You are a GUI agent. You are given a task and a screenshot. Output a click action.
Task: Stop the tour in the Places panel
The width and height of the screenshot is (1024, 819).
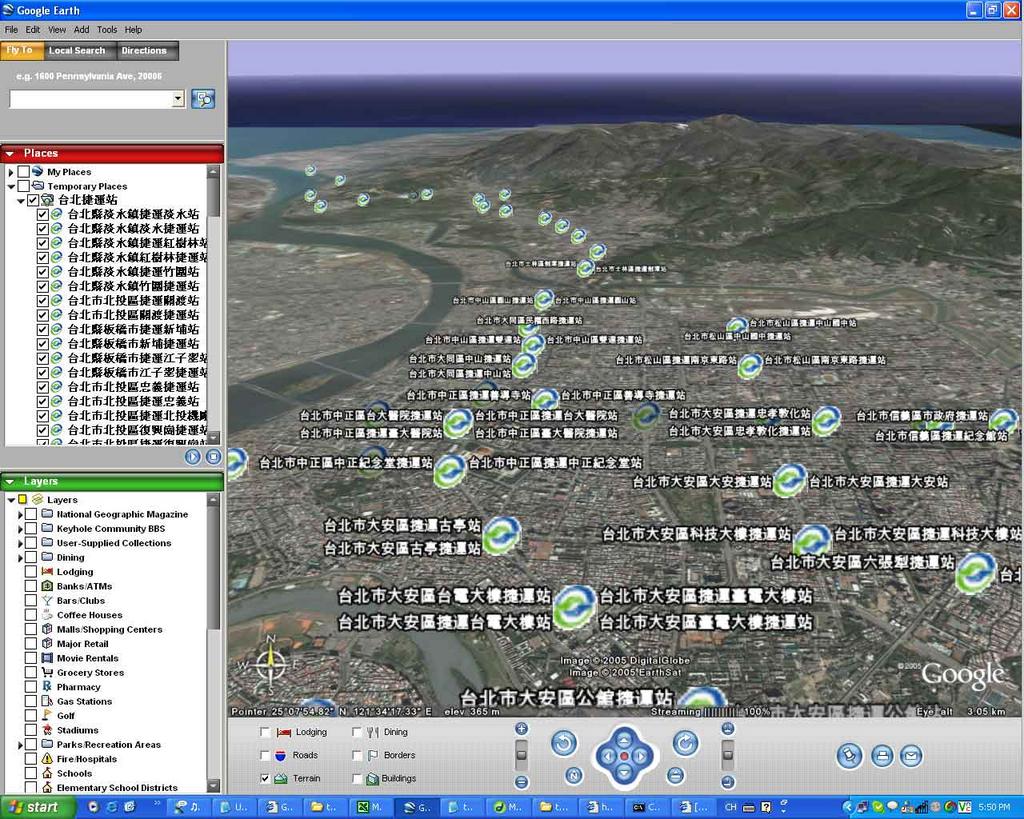click(214, 457)
